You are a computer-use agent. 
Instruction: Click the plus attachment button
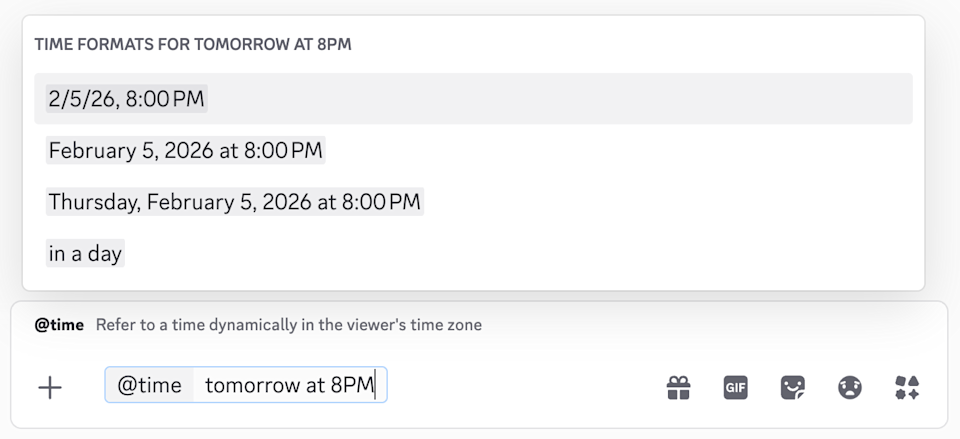point(49,388)
